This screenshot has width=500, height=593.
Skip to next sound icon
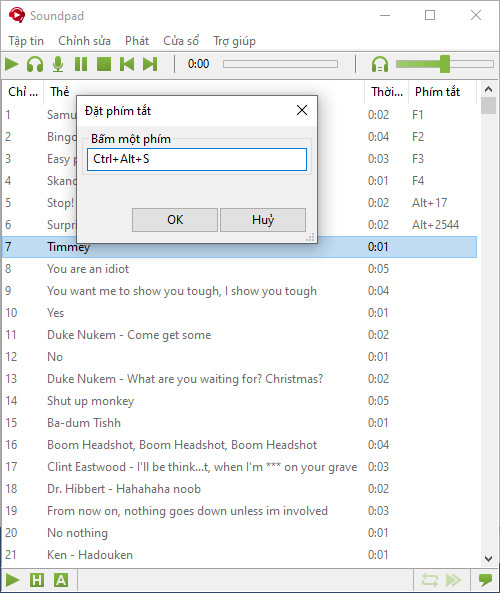[x=150, y=64]
